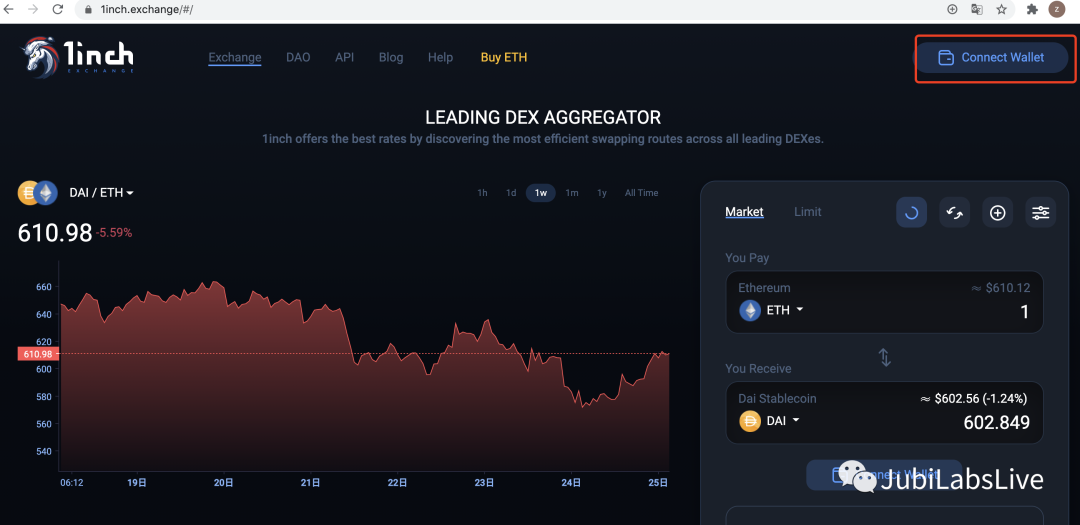
Task: Open the swap settings sliders icon
Action: (x=1040, y=213)
